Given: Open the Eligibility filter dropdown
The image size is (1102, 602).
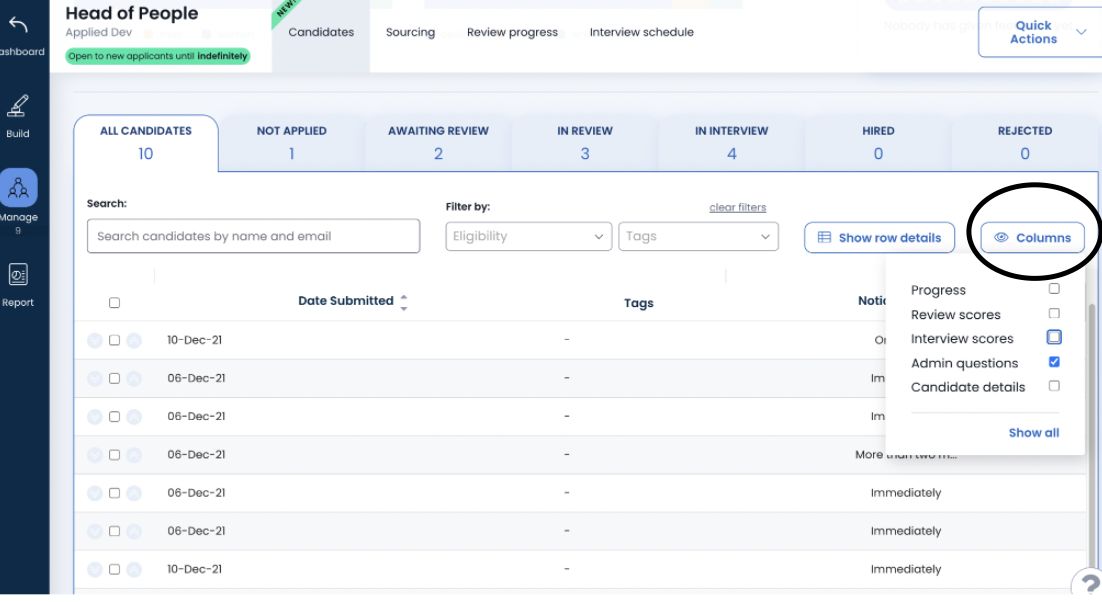Looking at the screenshot, I should (528, 236).
